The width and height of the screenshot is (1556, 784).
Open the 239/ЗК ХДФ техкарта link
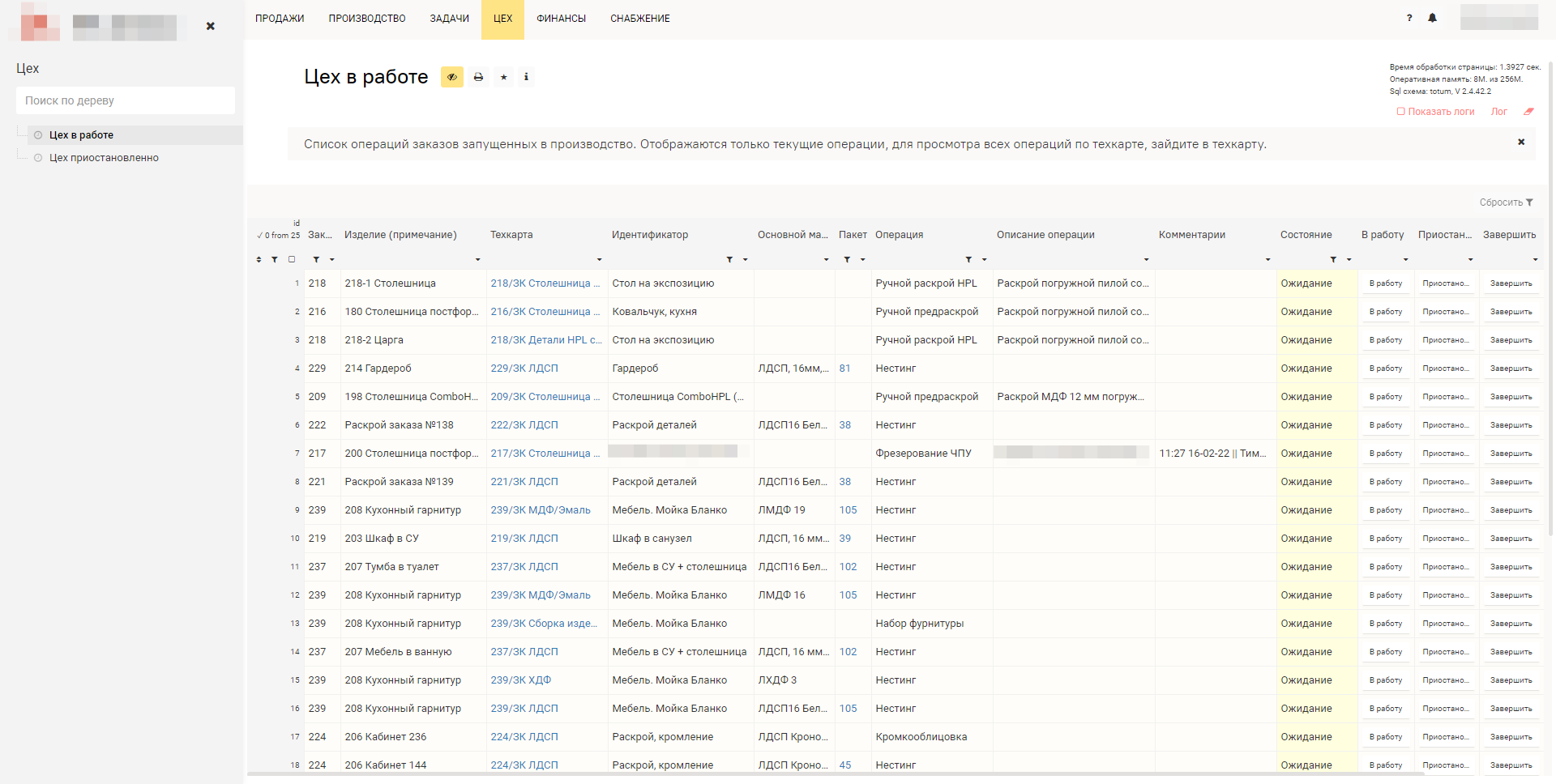521,680
